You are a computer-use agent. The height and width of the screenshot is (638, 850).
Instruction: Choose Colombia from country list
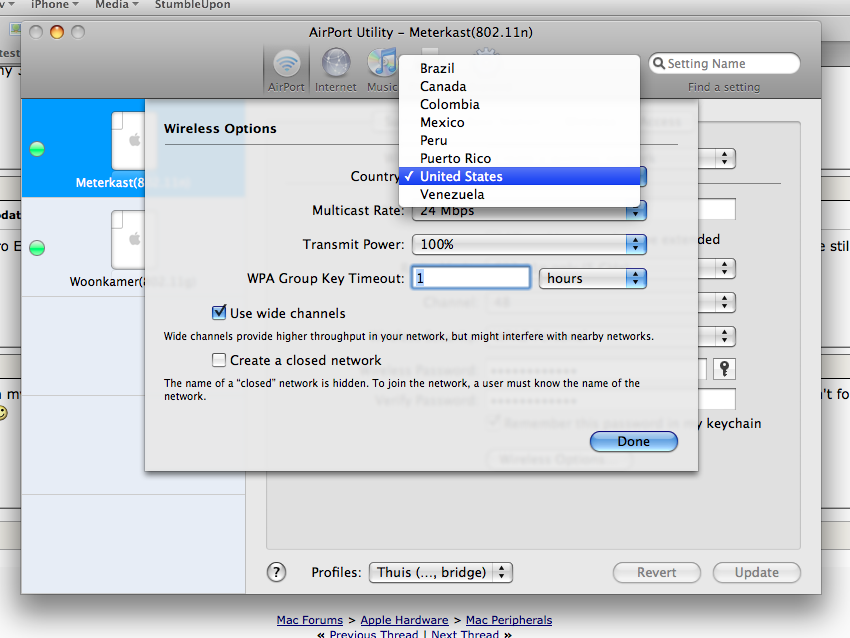coord(519,104)
